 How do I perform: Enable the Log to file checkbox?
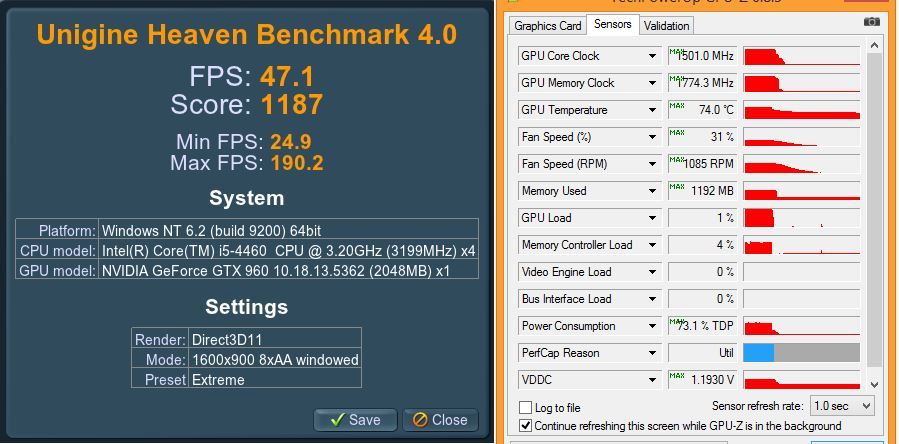click(x=525, y=408)
